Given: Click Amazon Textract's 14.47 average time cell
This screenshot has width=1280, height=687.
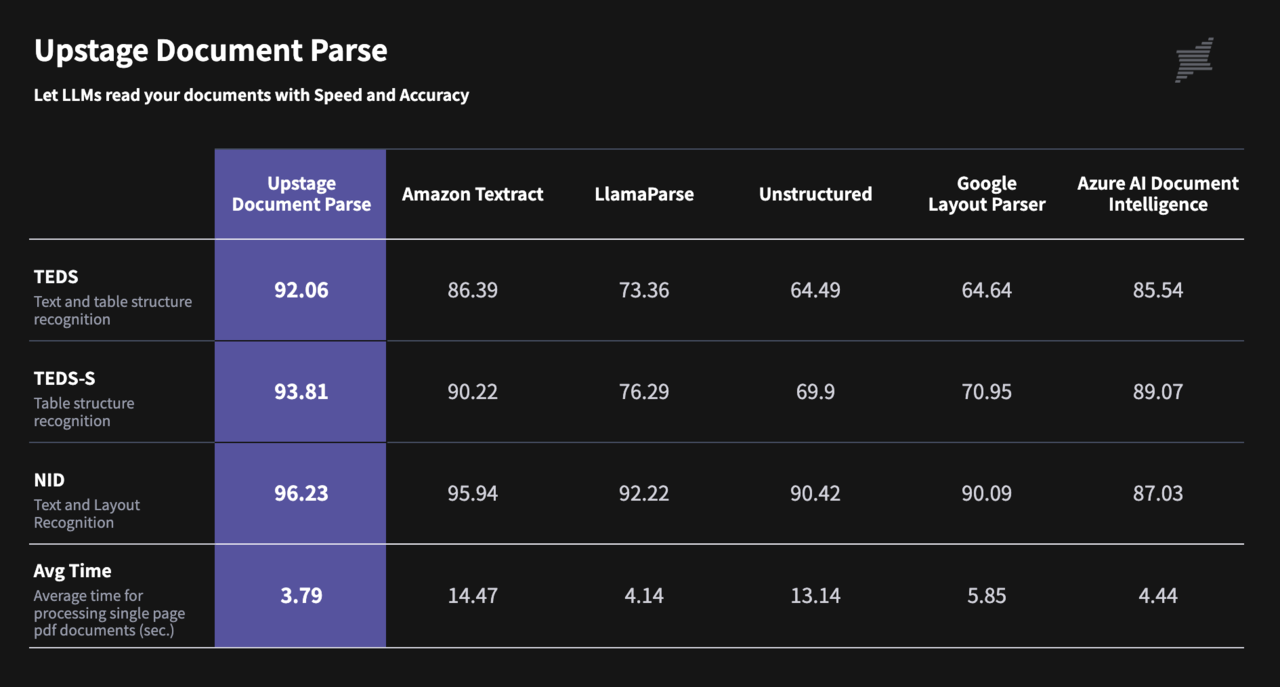Looking at the screenshot, I should pyautogui.click(x=472, y=596).
